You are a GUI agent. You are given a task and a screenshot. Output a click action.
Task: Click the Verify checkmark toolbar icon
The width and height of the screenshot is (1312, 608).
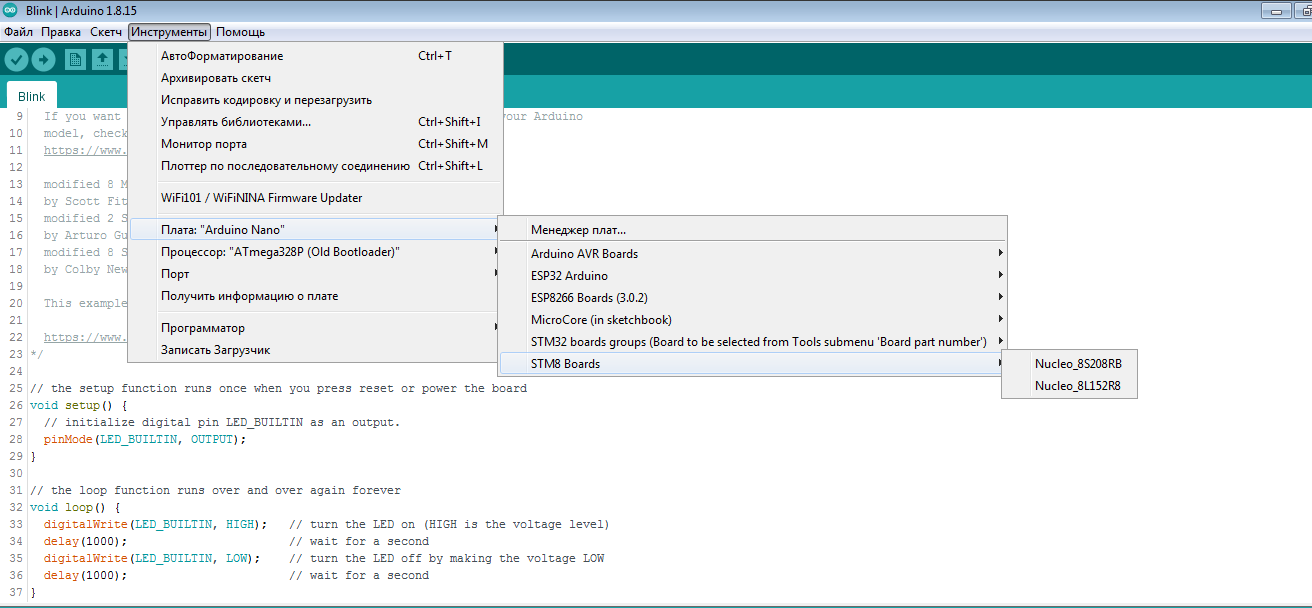[x=16, y=60]
